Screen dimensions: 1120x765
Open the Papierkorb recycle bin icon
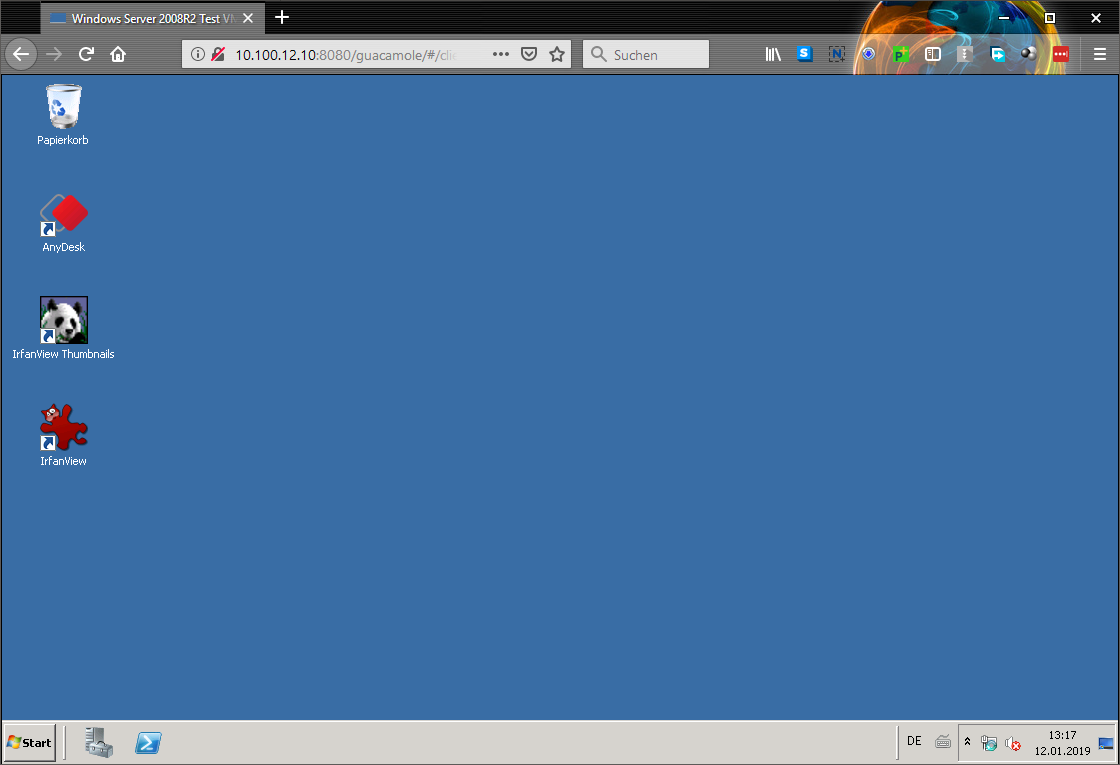pyautogui.click(x=64, y=108)
